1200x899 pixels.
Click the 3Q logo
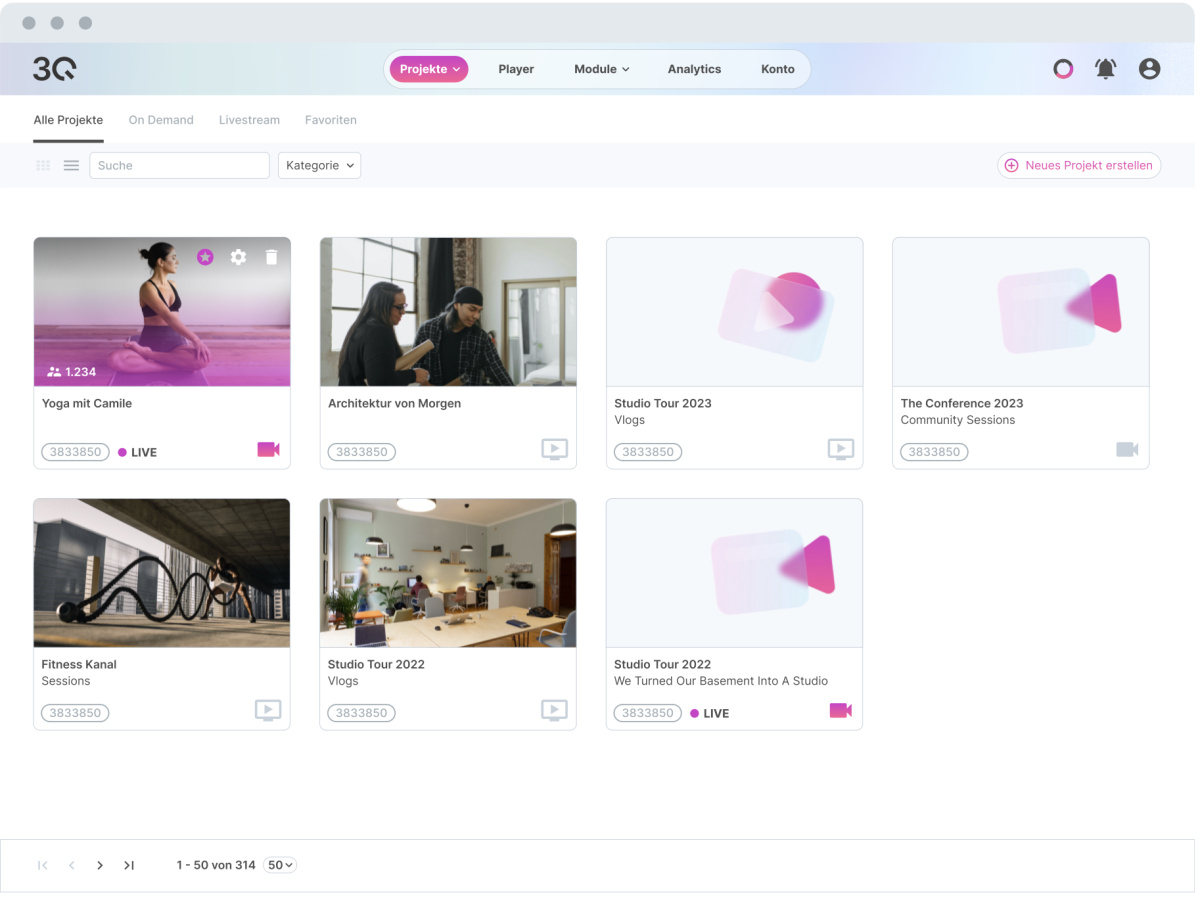[x=54, y=69]
